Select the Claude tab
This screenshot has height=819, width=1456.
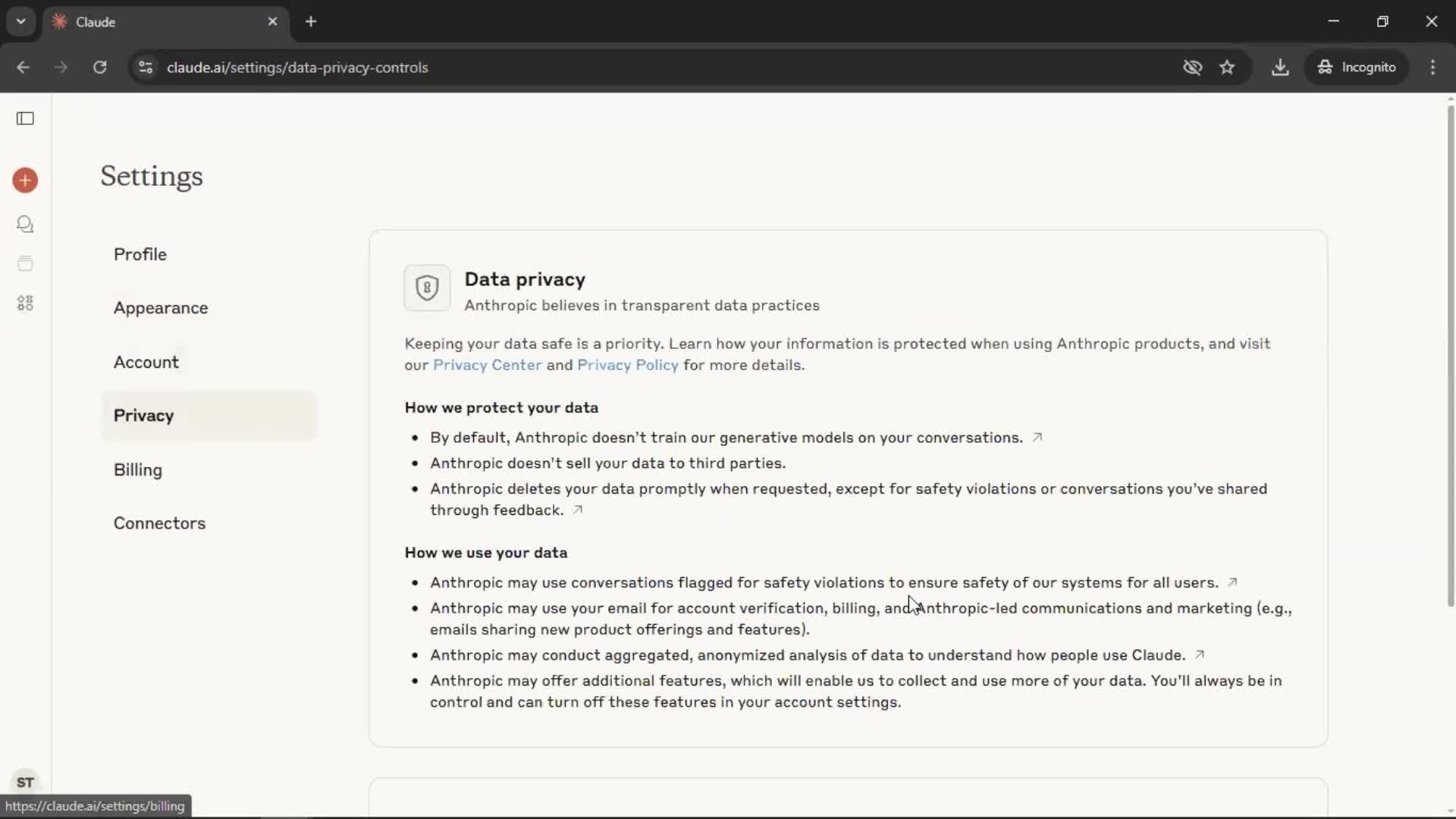coord(165,22)
